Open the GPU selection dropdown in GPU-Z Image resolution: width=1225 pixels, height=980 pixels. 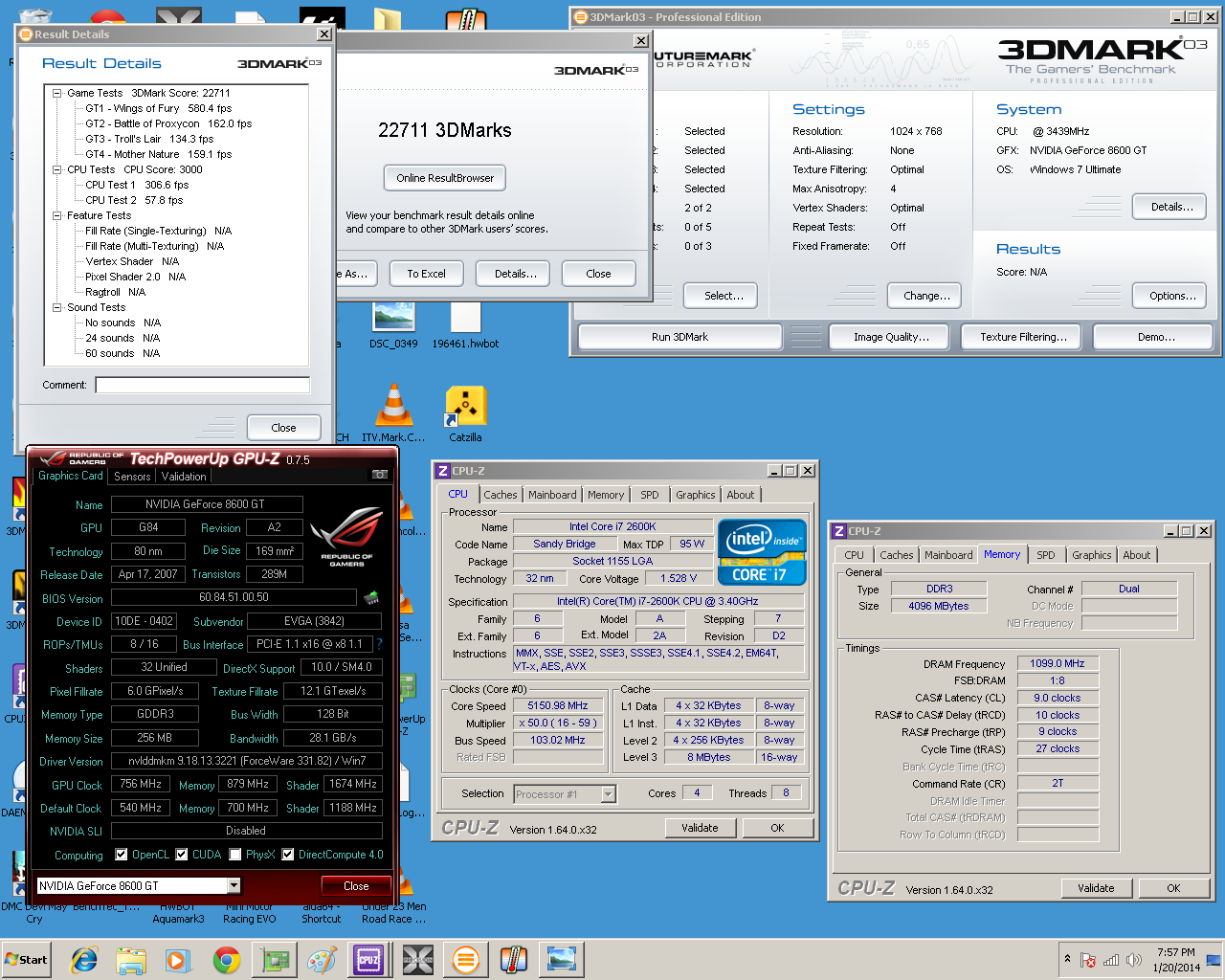234,886
